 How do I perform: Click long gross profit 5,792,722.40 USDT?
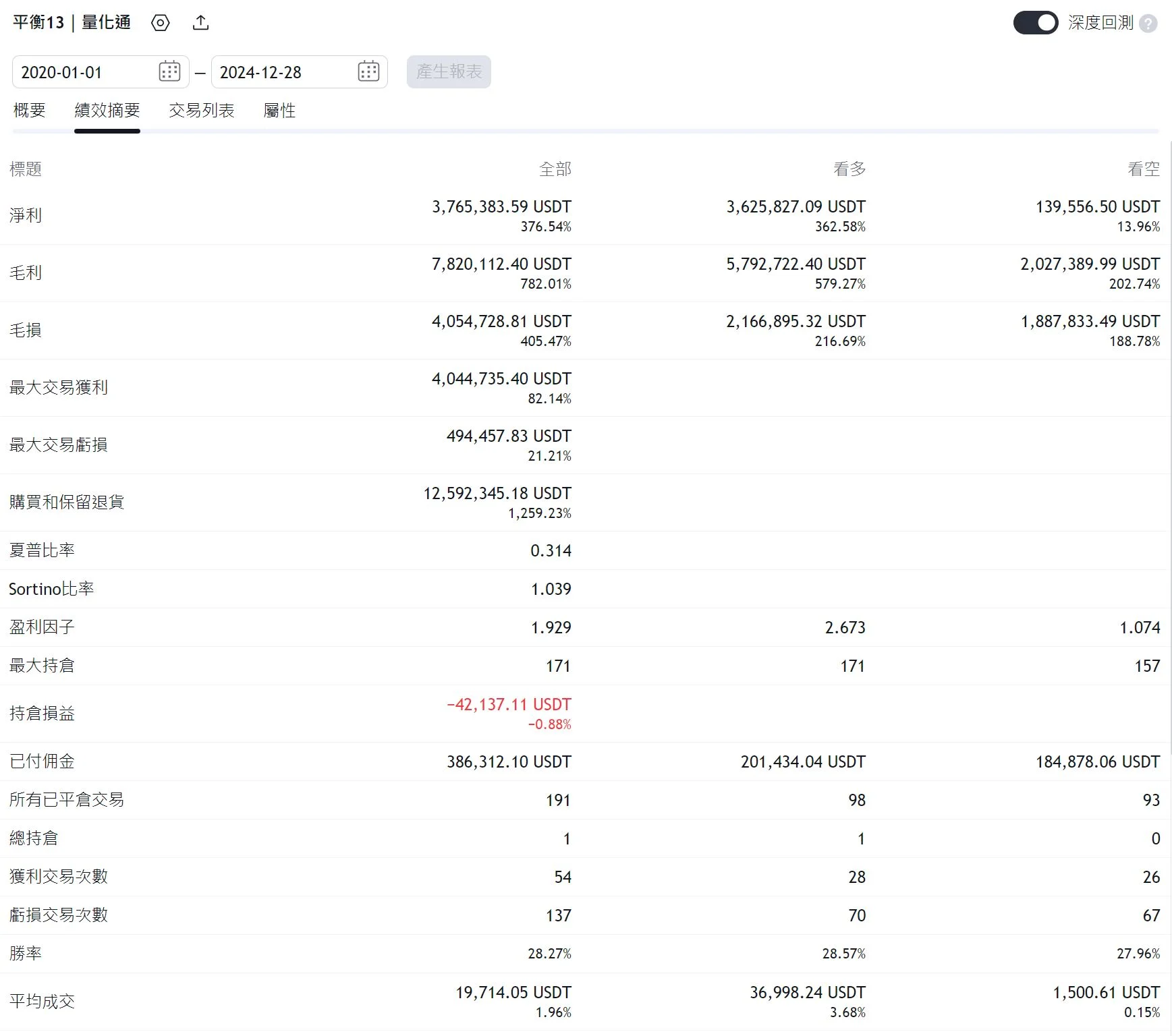coord(796,264)
